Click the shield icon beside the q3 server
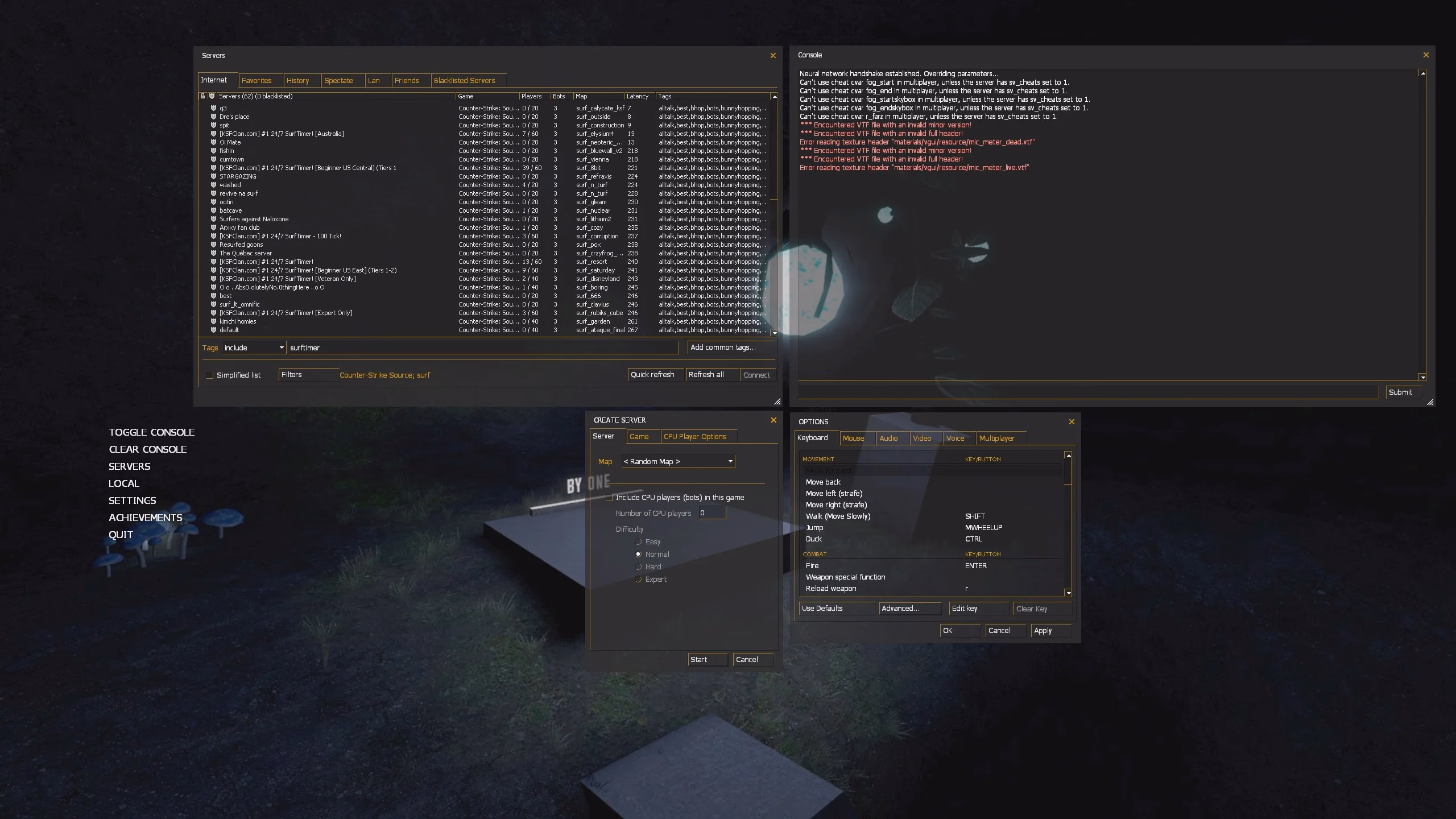Viewport: 1456px width, 819px height. (x=213, y=108)
